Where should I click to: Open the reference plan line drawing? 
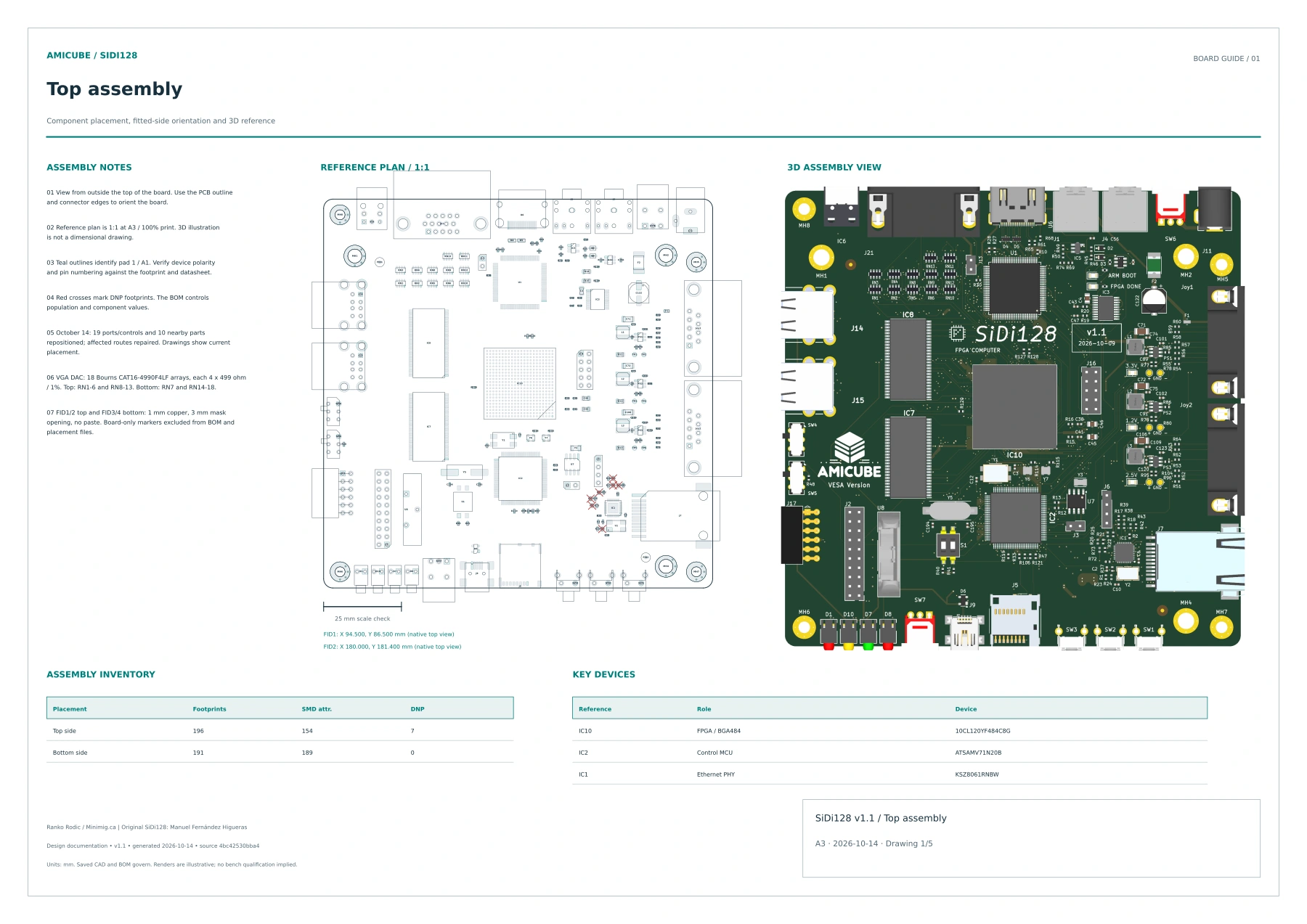(526, 386)
